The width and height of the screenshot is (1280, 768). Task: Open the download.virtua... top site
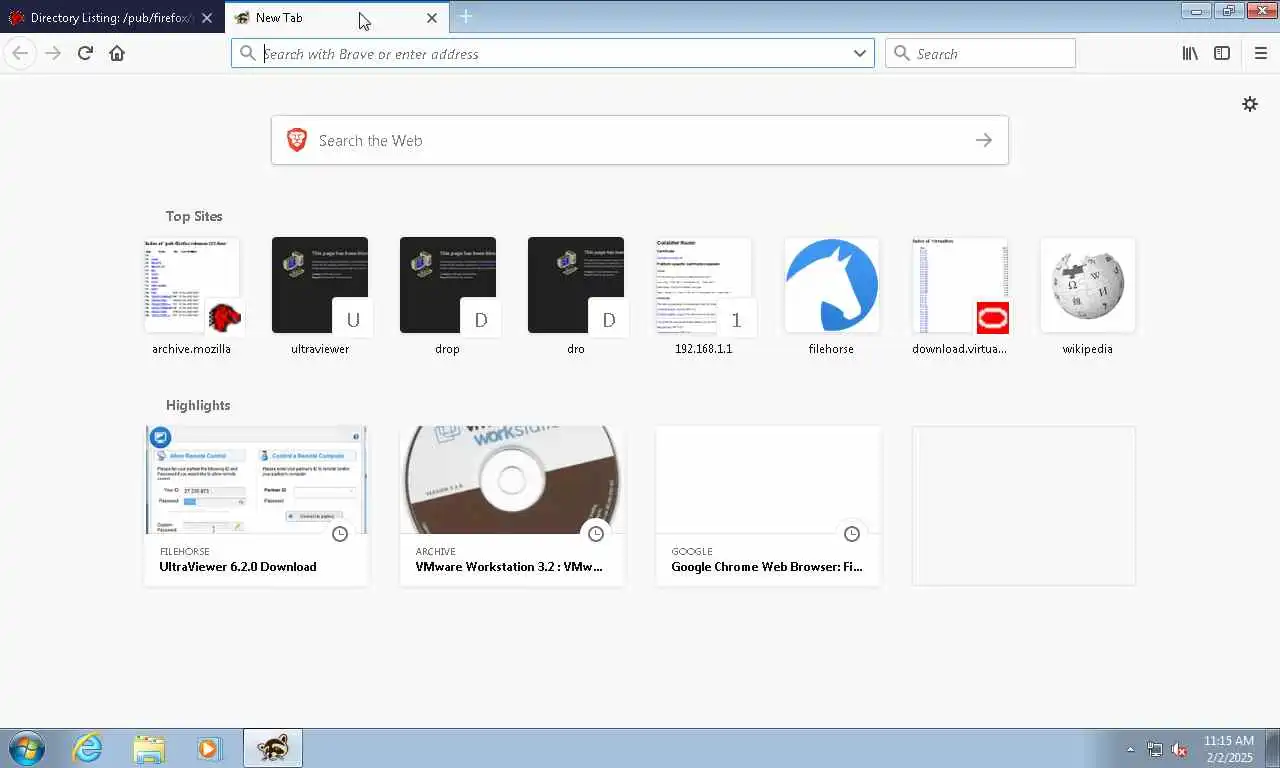click(x=960, y=296)
